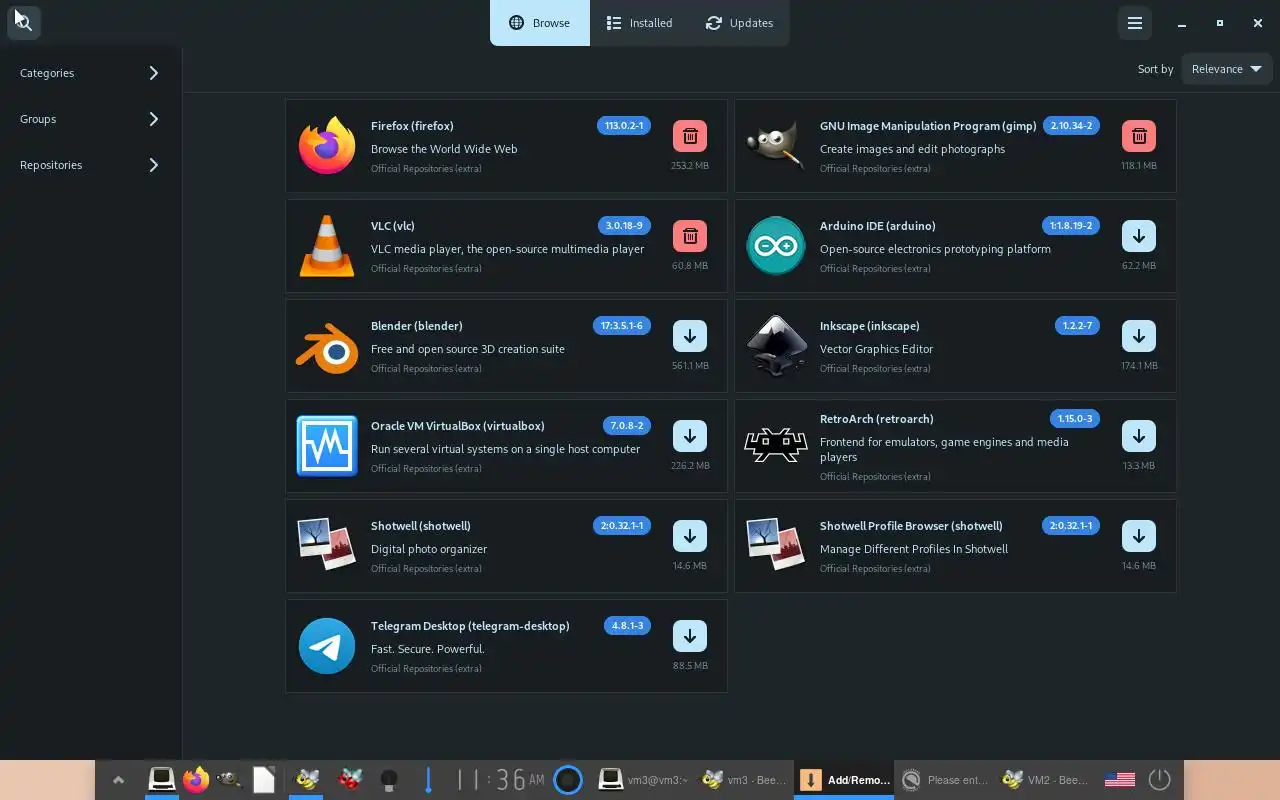Click the Arduino IDE logo
The image size is (1280, 800).
coord(776,246)
